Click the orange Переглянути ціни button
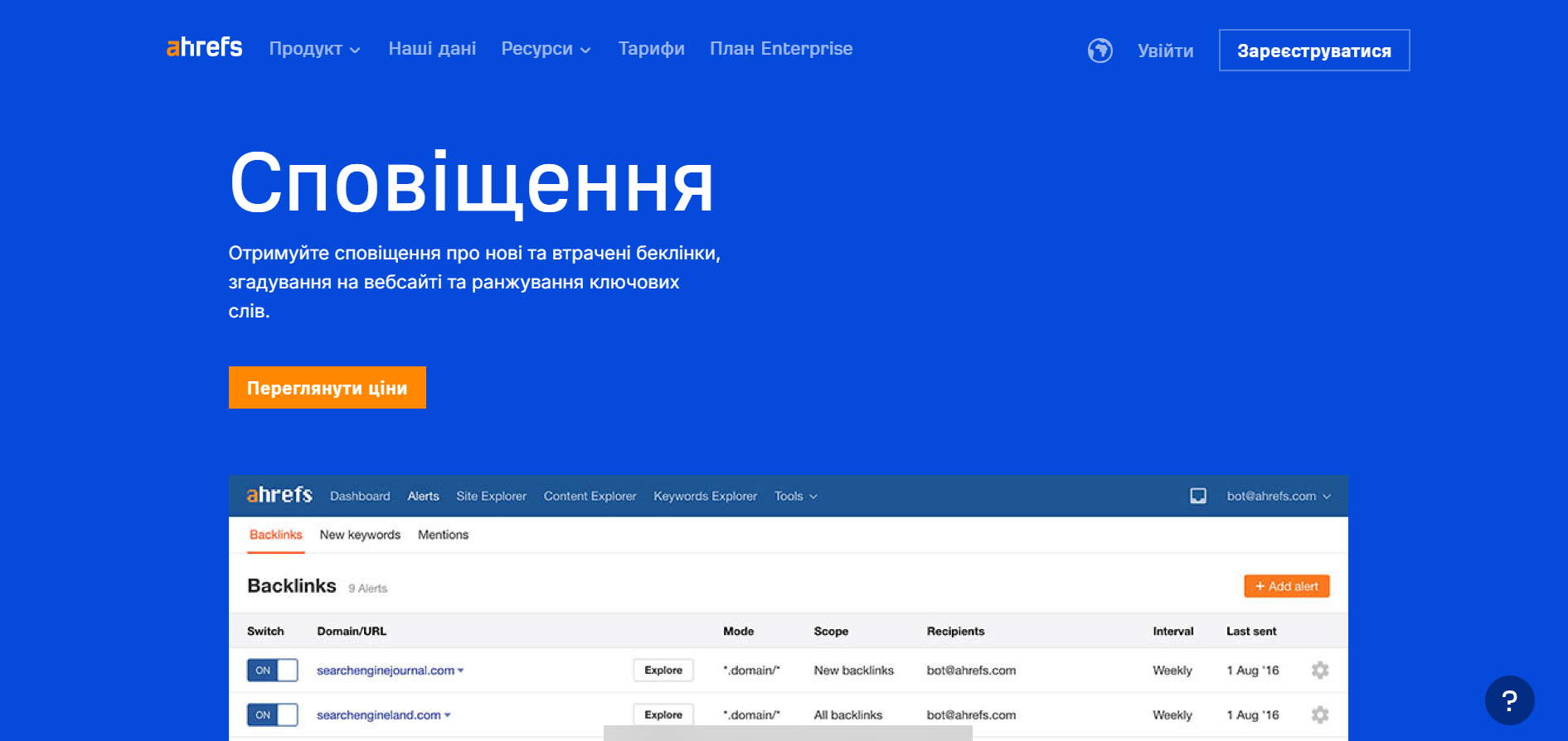The width and height of the screenshot is (1568, 741). [x=327, y=388]
